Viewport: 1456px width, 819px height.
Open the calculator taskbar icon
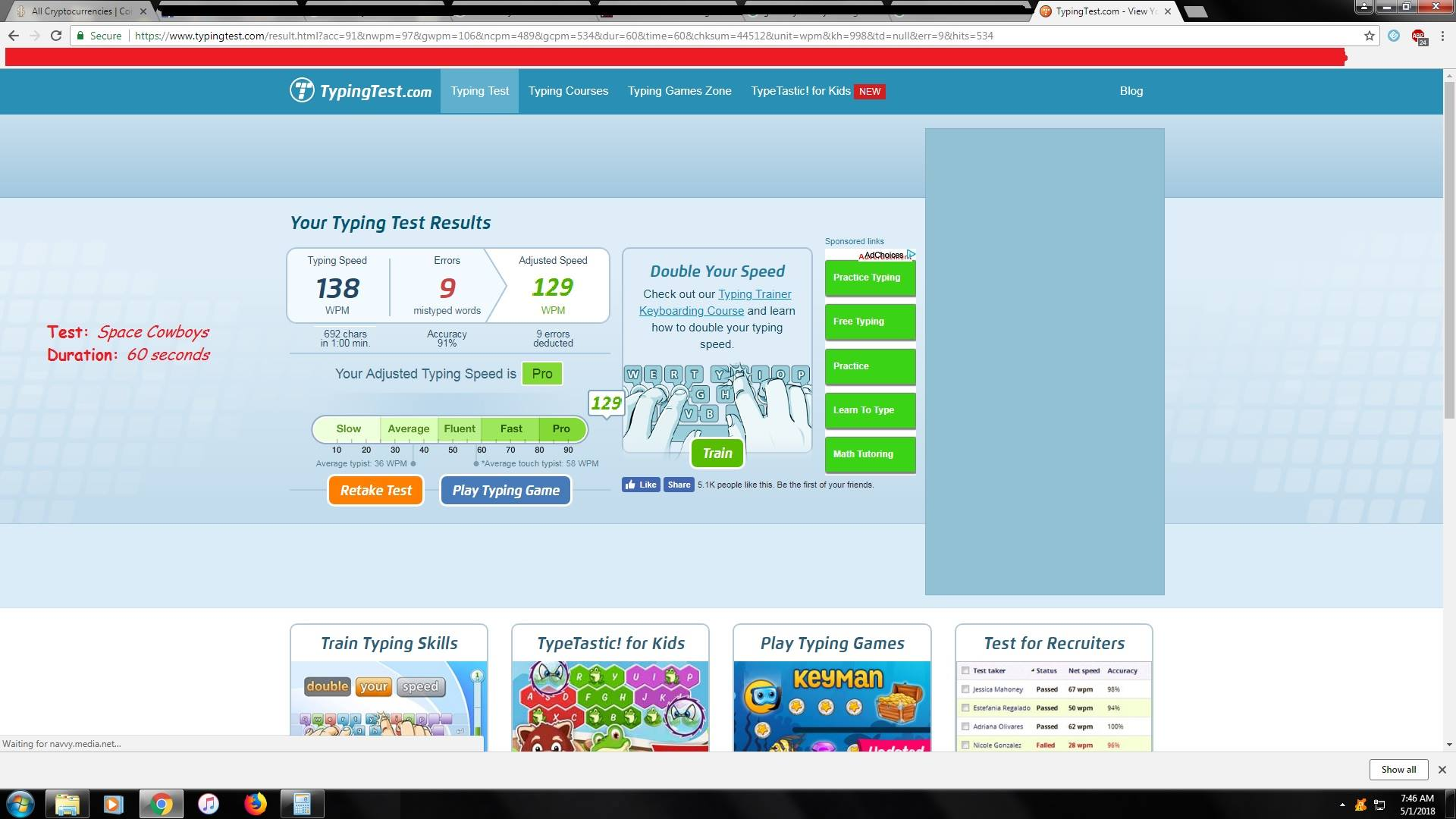[x=303, y=804]
